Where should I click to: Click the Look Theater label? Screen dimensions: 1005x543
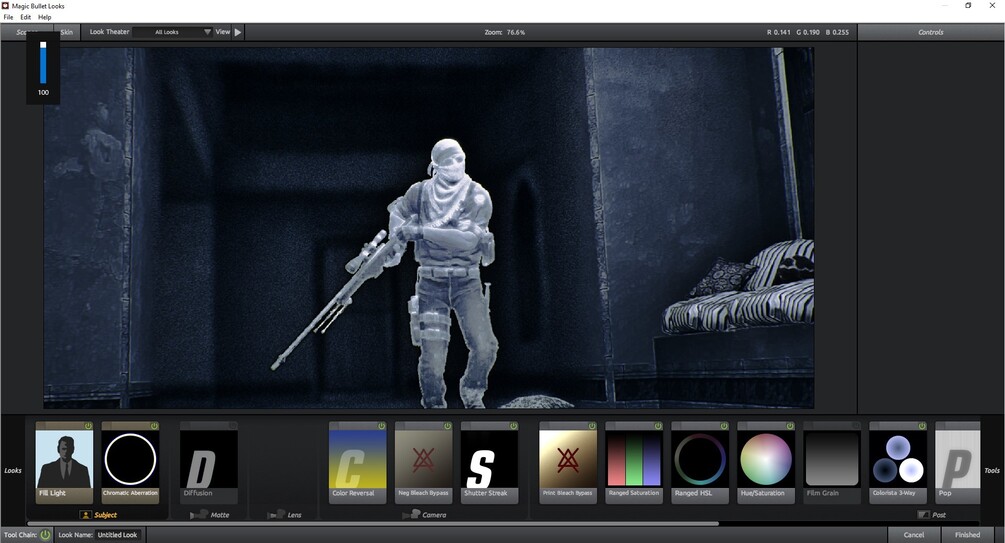point(110,31)
